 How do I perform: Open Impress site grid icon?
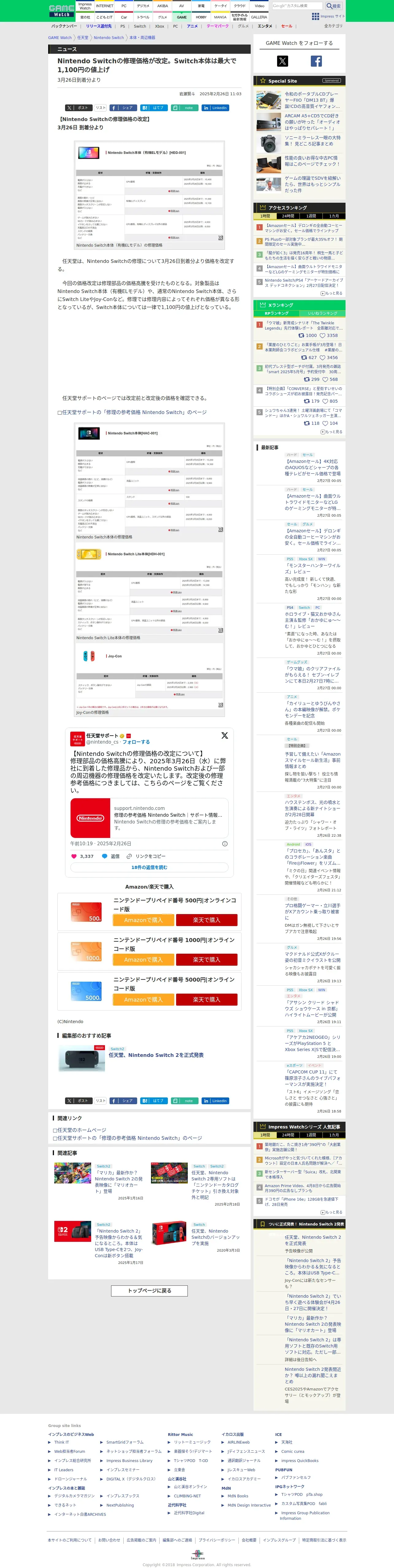click(315, 17)
